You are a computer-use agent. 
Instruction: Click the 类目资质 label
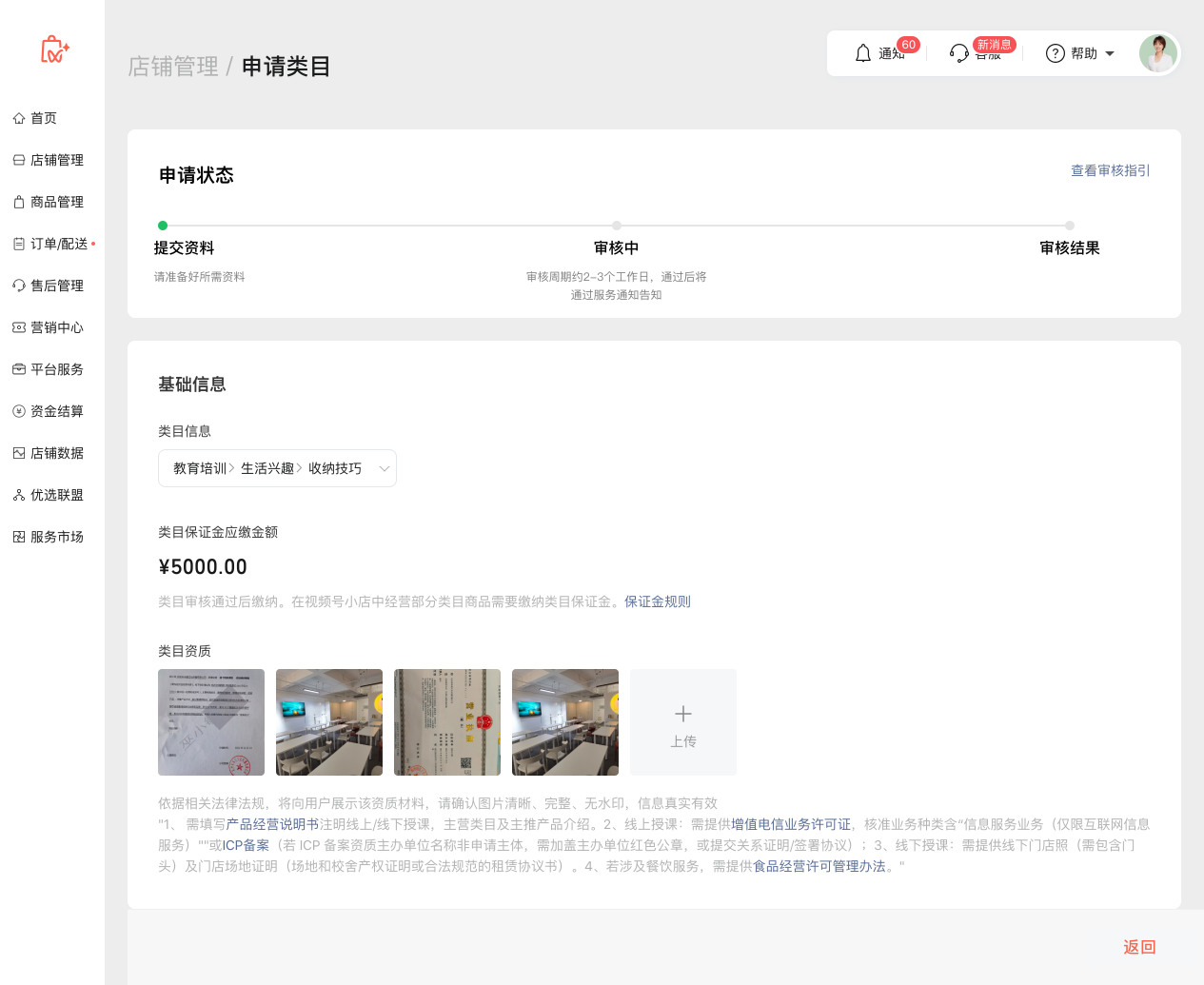185,651
